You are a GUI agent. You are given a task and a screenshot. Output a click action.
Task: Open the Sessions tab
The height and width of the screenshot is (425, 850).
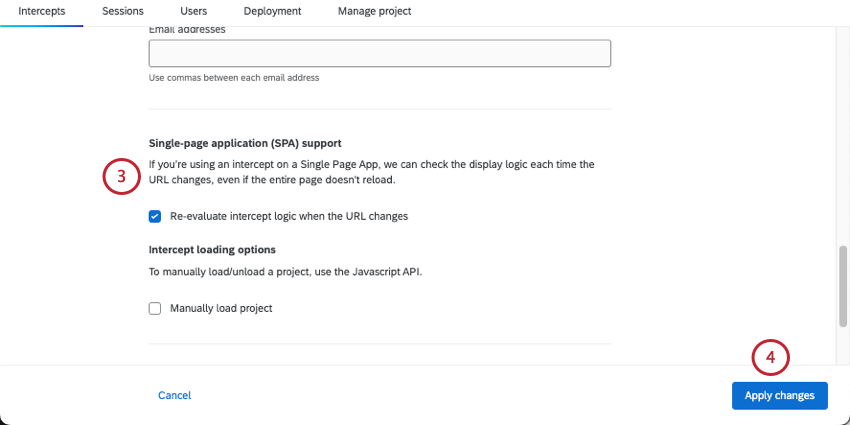(x=123, y=11)
